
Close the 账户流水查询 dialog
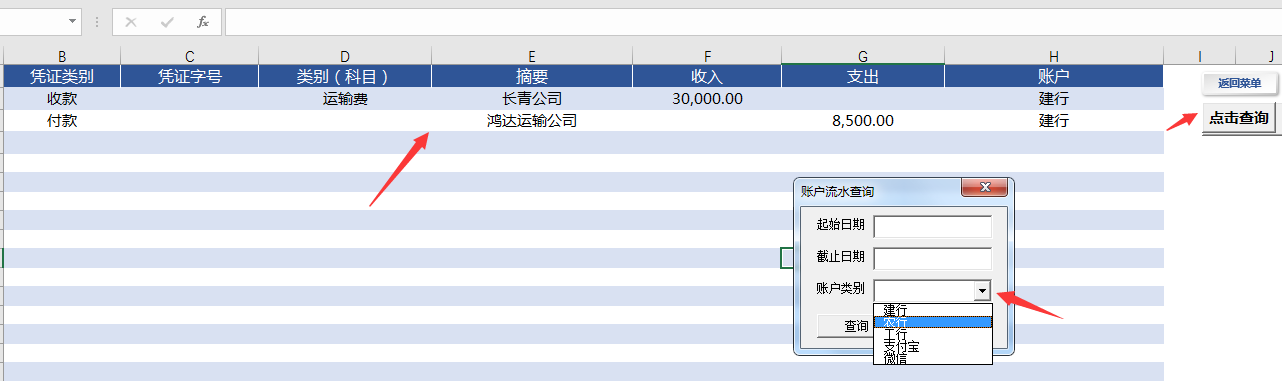click(985, 188)
